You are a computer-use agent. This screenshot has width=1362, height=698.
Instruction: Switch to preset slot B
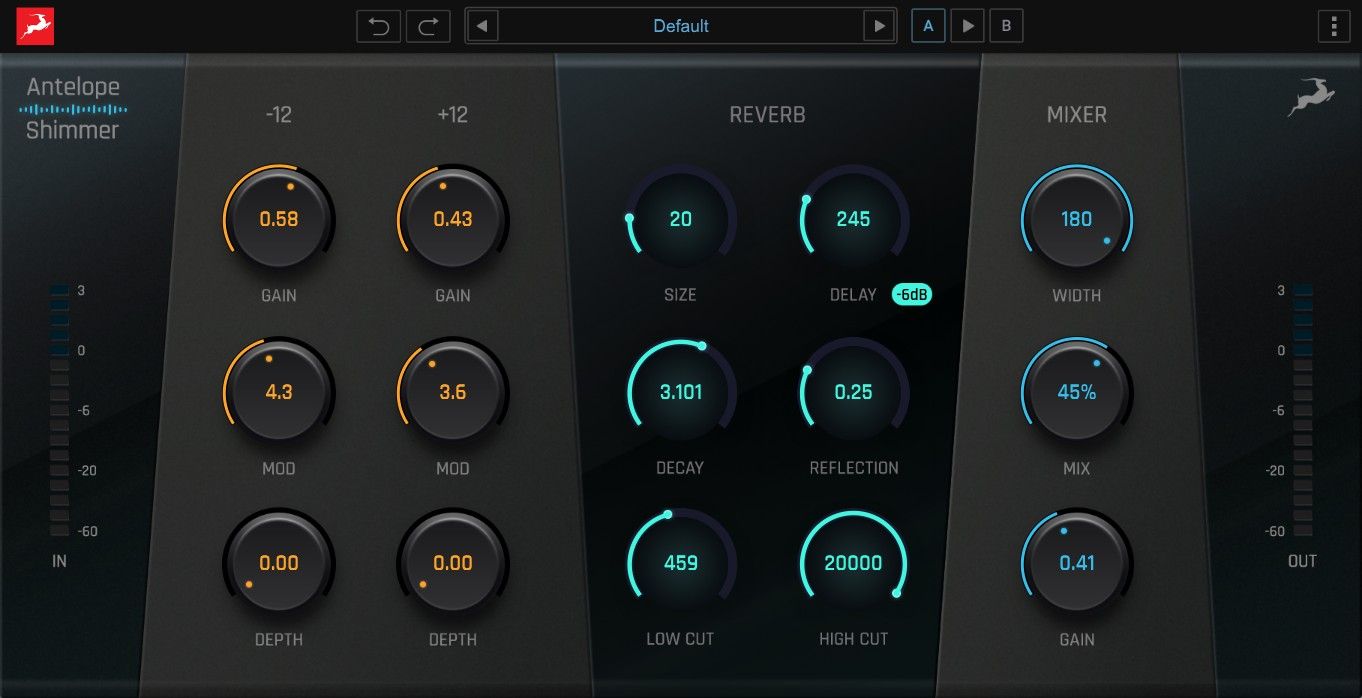[x=1005, y=26]
